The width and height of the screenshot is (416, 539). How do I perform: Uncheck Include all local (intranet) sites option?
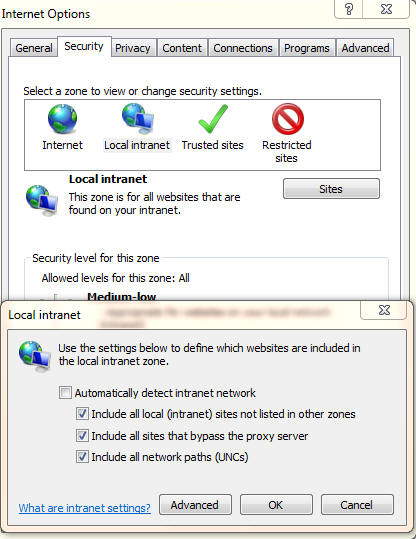[x=82, y=414]
